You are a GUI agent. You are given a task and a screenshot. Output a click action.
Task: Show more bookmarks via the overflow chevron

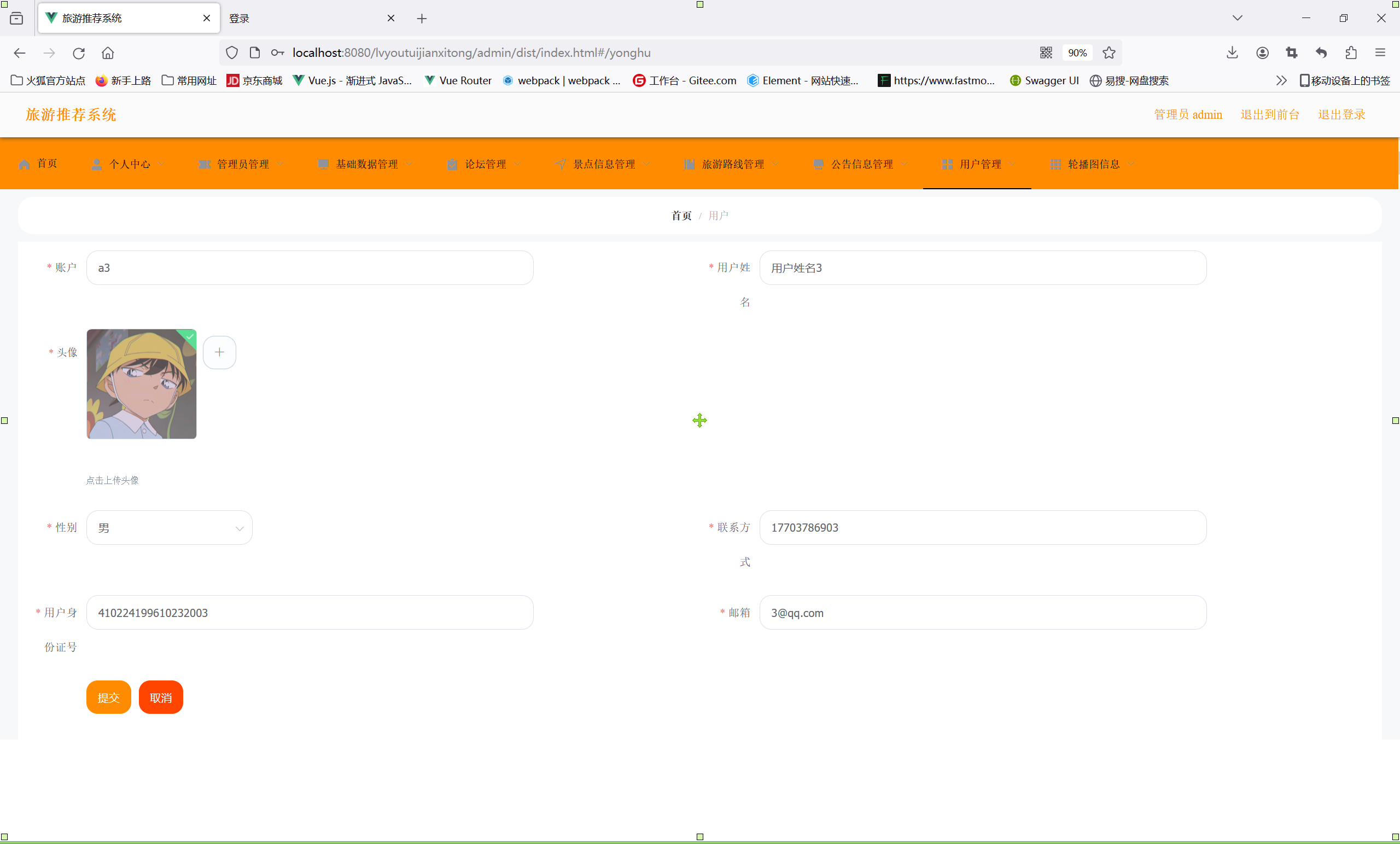click(1281, 81)
